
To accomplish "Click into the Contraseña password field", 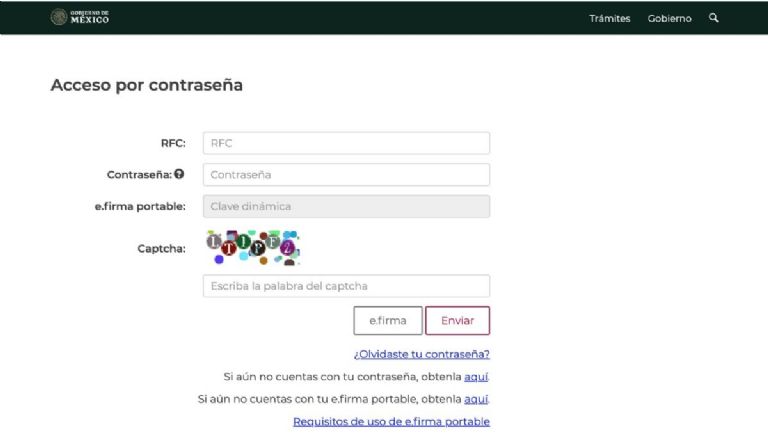I will tap(346, 175).
